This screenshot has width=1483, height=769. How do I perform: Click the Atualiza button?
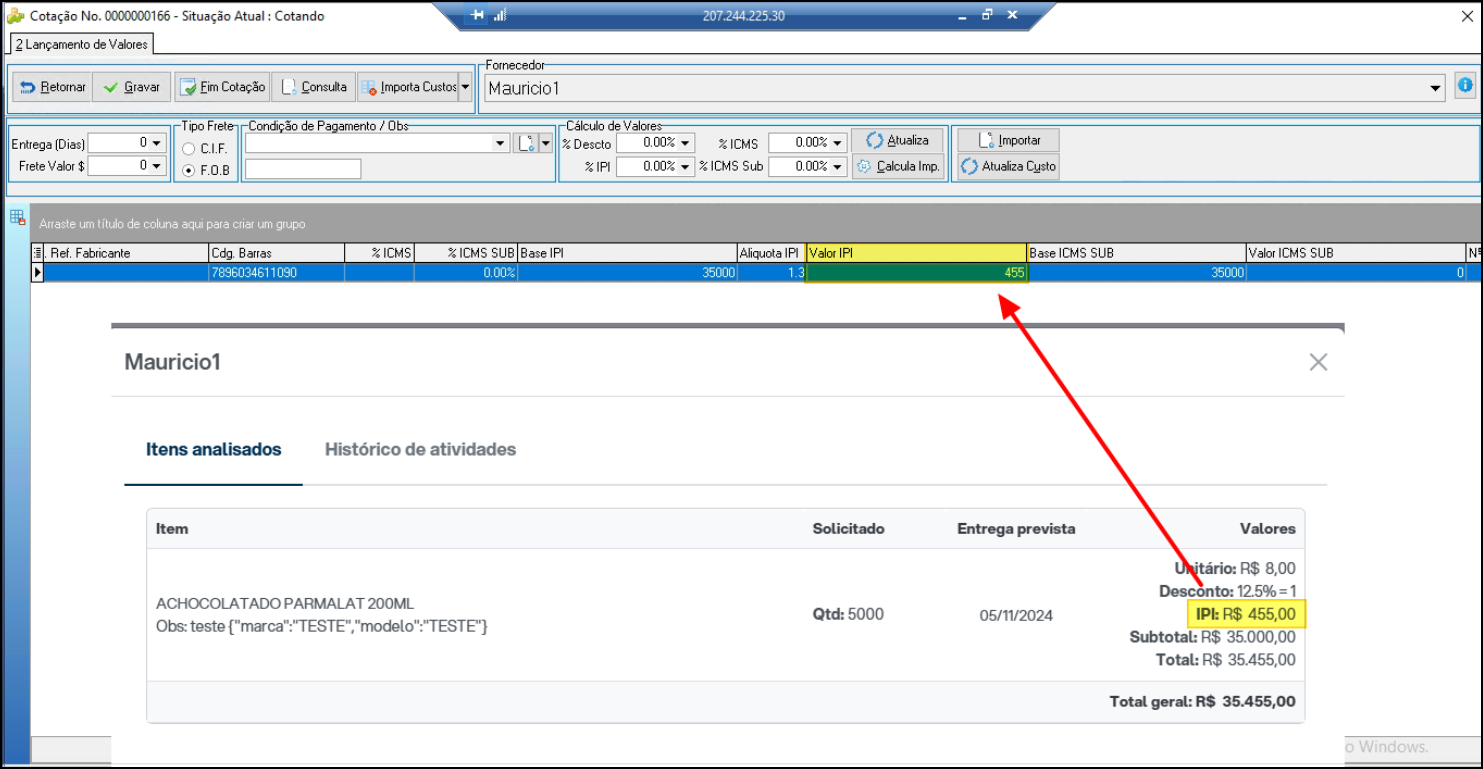click(898, 141)
